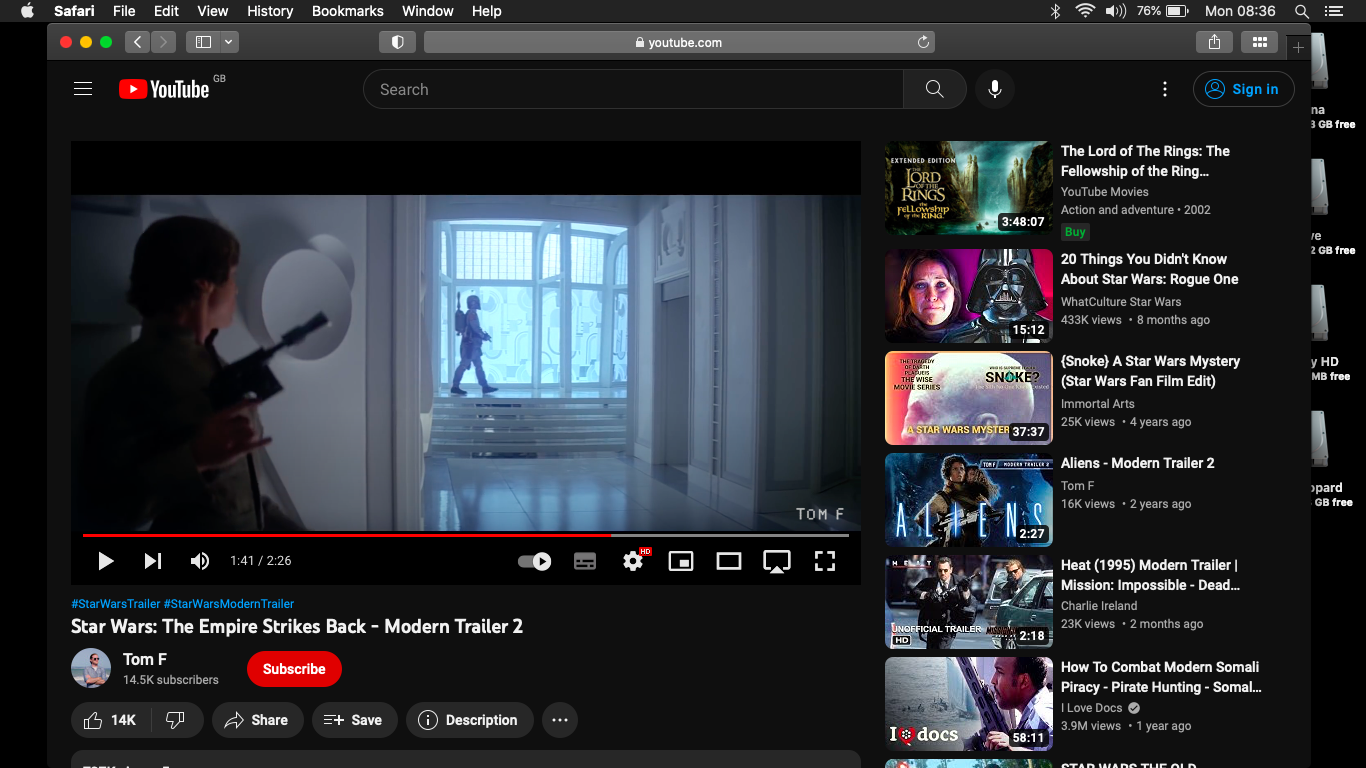Viewport: 1366px width, 768px height.
Task: Start voice search with microphone icon
Action: (x=995, y=89)
